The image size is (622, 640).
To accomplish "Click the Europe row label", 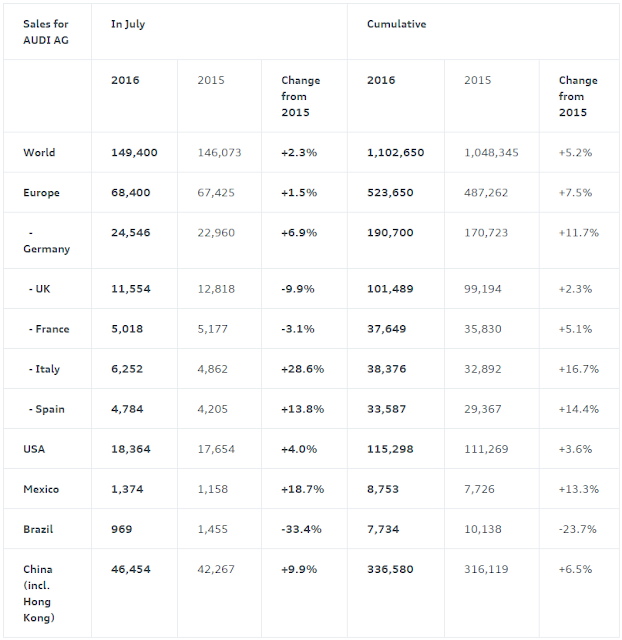I will click(x=41, y=193).
